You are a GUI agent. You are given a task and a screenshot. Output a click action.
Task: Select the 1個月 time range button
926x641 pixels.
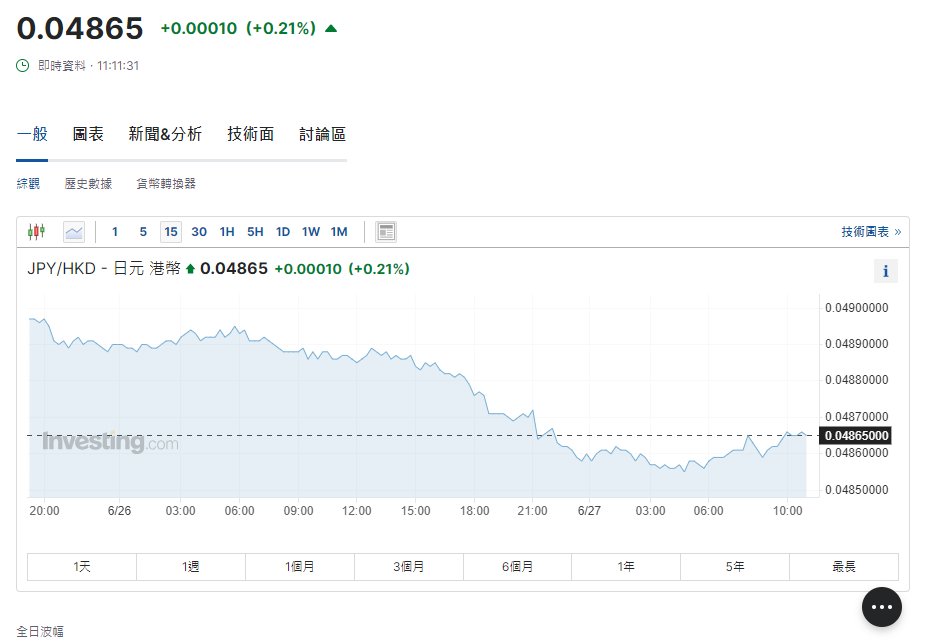pyautogui.click(x=300, y=567)
